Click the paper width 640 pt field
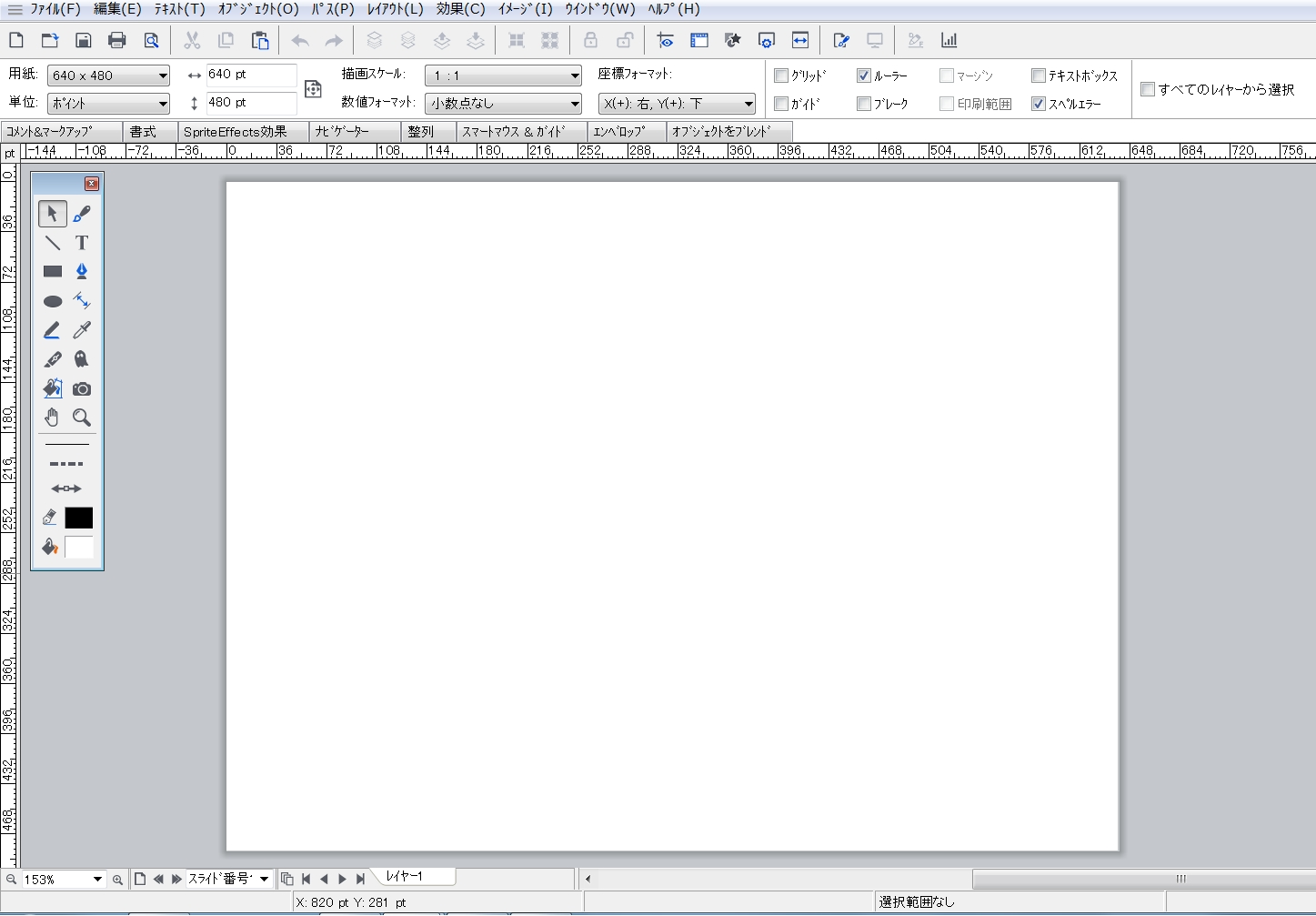1316x916 pixels. (251, 75)
